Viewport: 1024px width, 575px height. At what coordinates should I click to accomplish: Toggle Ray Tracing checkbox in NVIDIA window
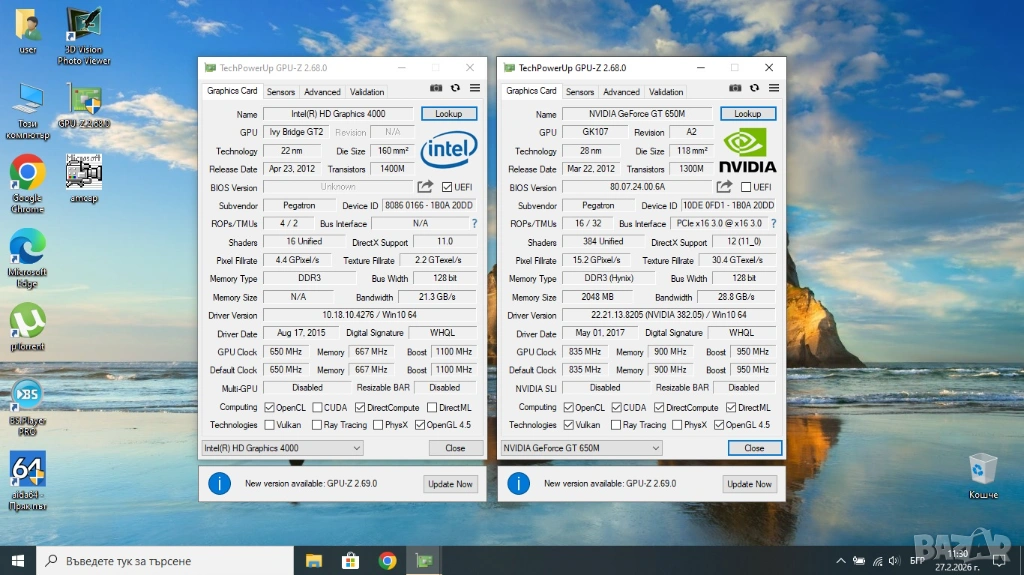pyautogui.click(x=616, y=425)
